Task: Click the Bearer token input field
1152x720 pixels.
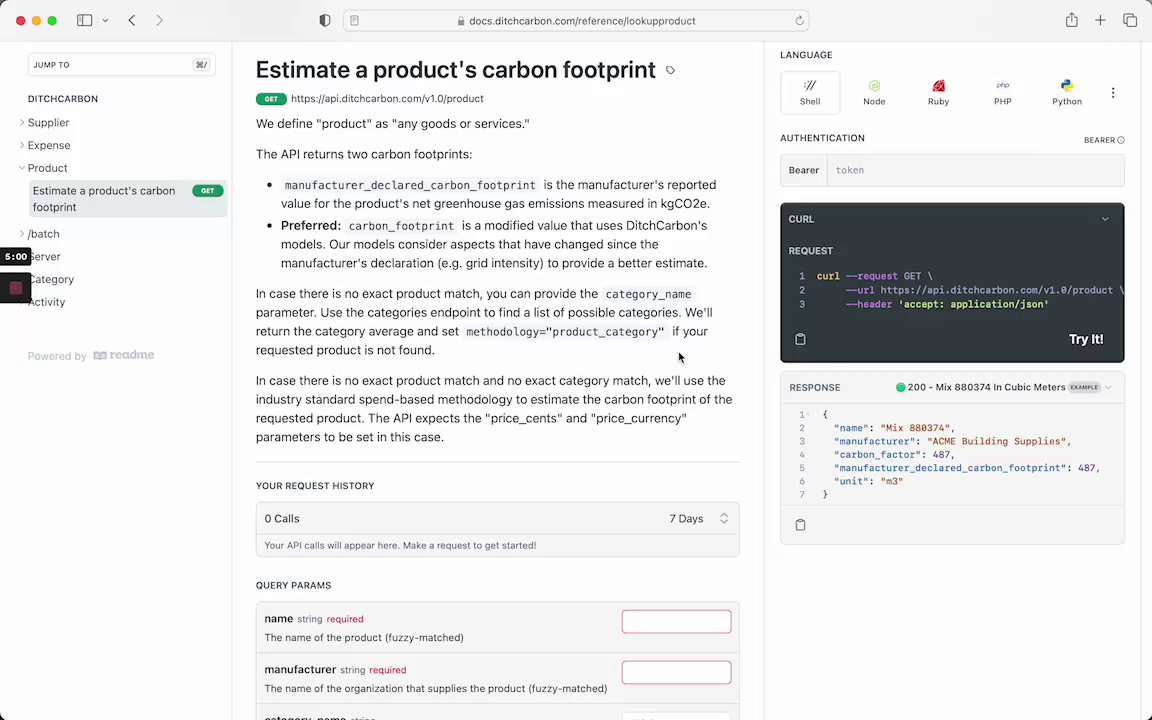Action: 975,170
